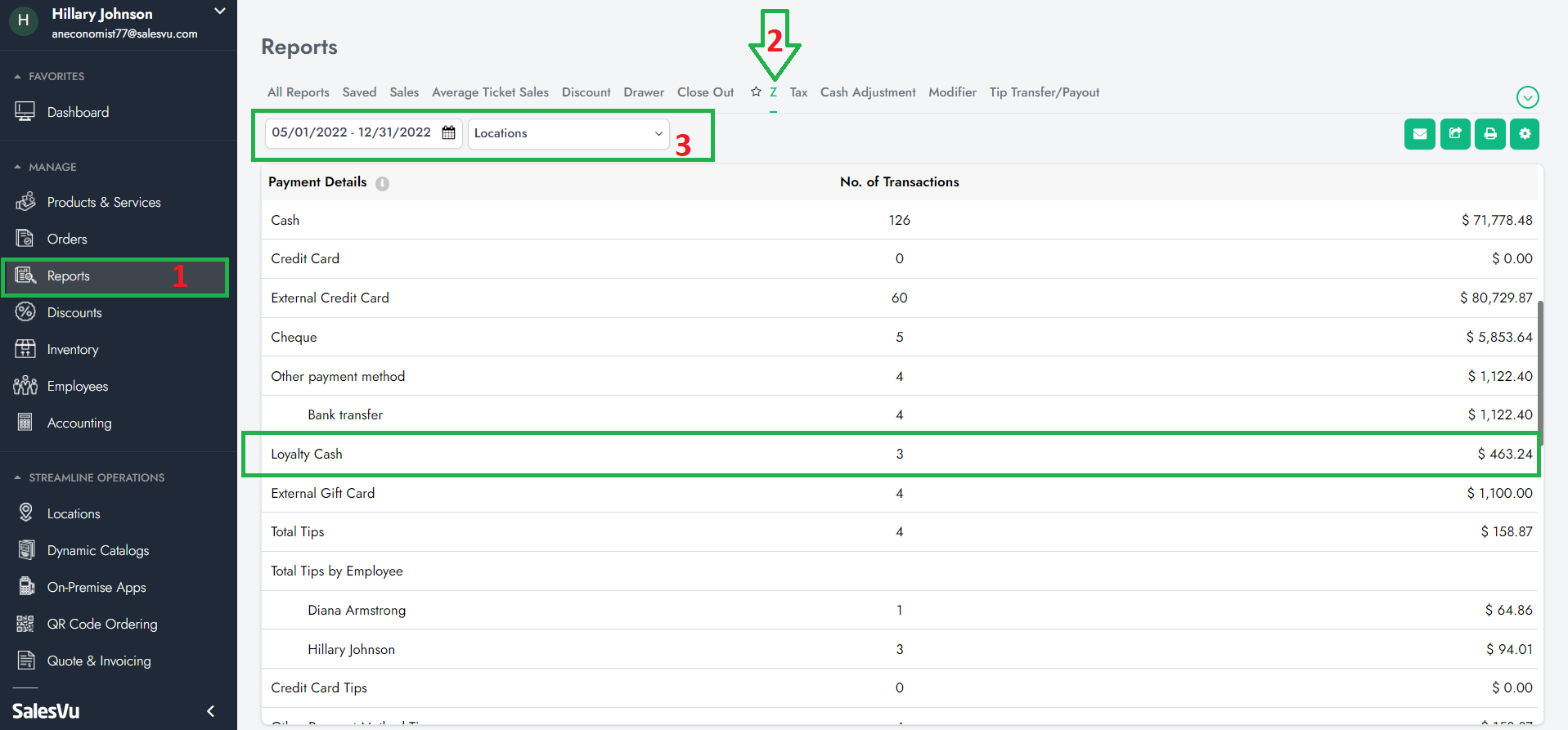Image resolution: width=1568 pixels, height=730 pixels.
Task: Collapse the Manage sidebar section
Action: (18, 167)
